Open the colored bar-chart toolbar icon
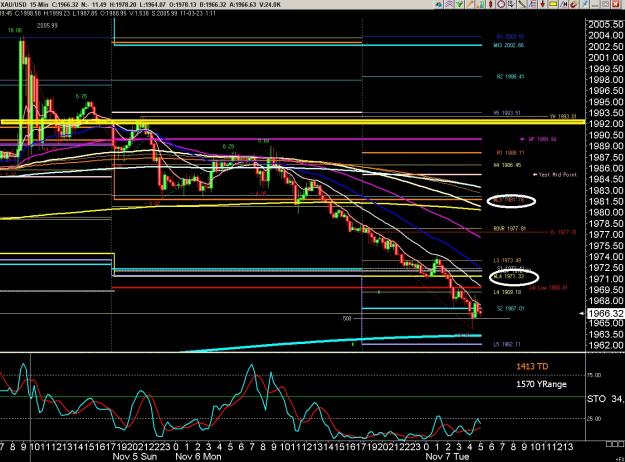This screenshot has height=462, width=625. 481,4
